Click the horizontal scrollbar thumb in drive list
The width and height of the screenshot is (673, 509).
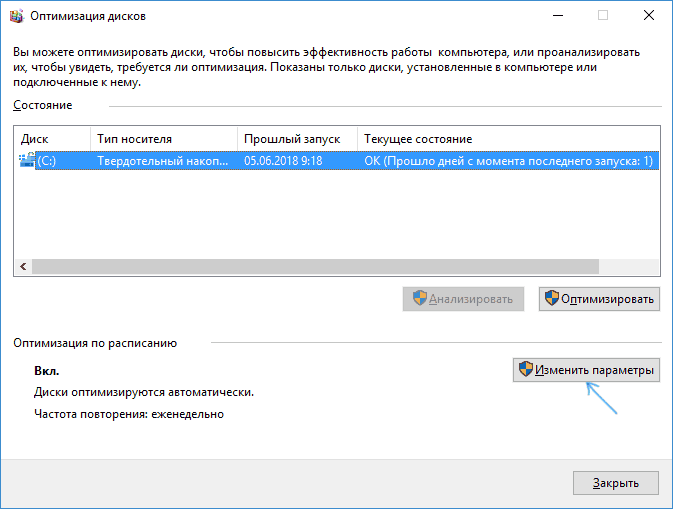click(315, 267)
